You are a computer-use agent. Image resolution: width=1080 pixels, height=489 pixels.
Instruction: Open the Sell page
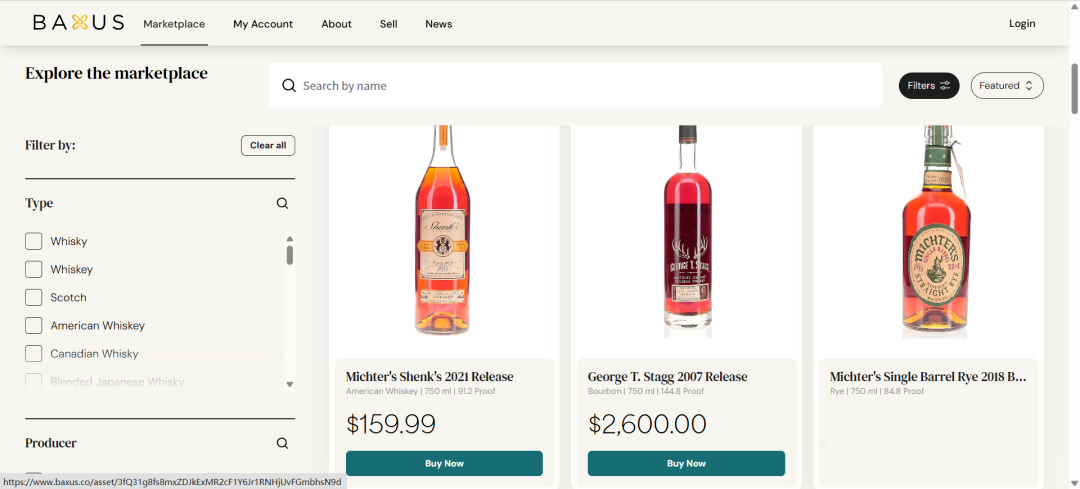(388, 24)
